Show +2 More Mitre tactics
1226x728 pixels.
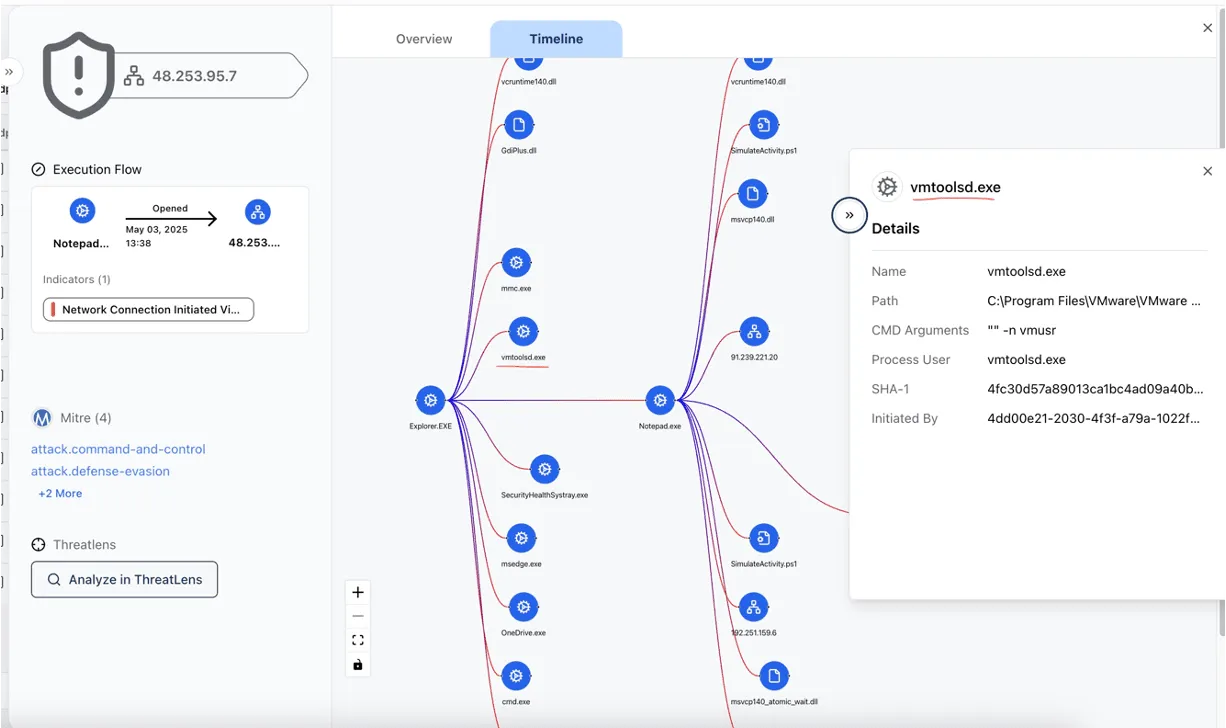pos(60,493)
